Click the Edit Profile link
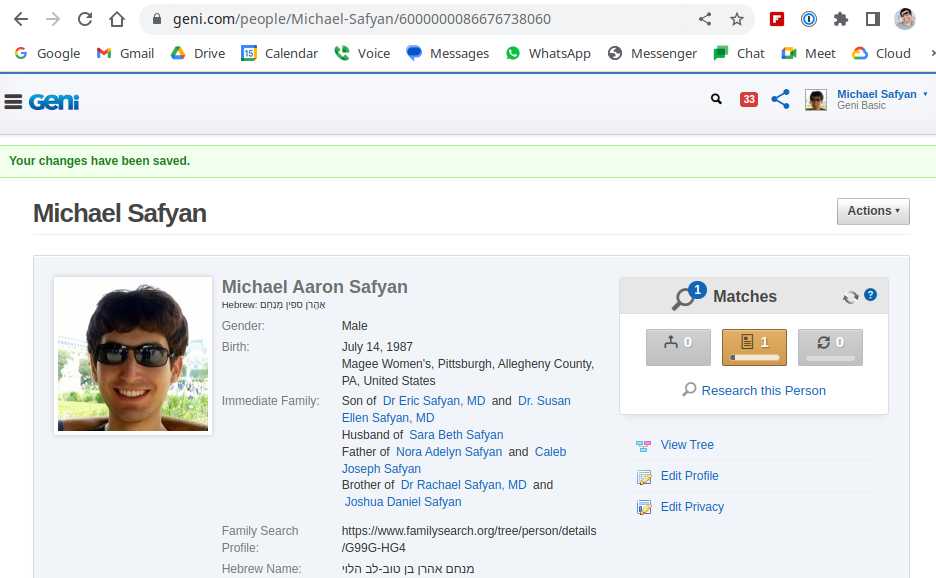 pyautogui.click(x=689, y=476)
